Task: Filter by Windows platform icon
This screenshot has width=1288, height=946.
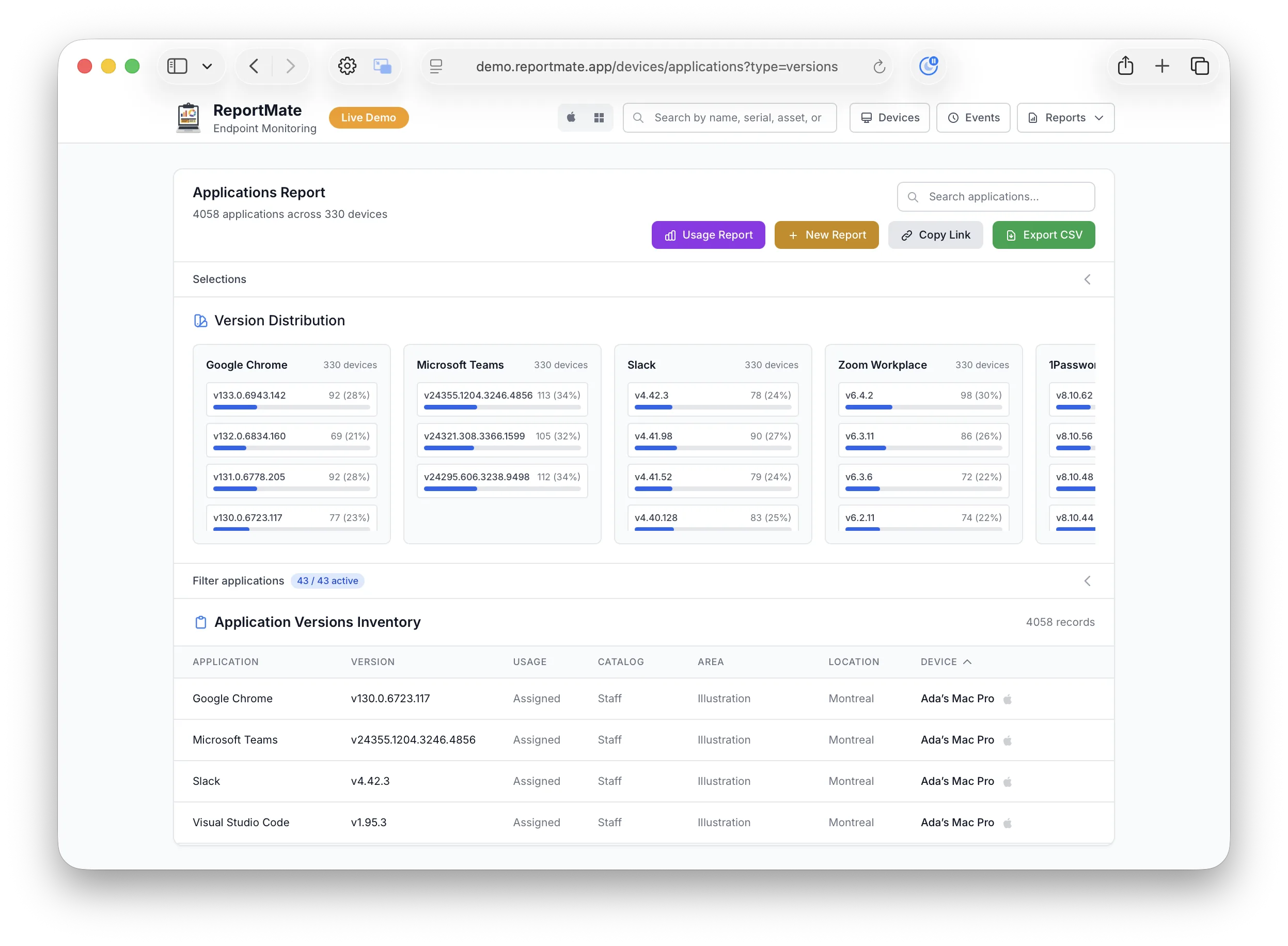Action: (x=599, y=117)
